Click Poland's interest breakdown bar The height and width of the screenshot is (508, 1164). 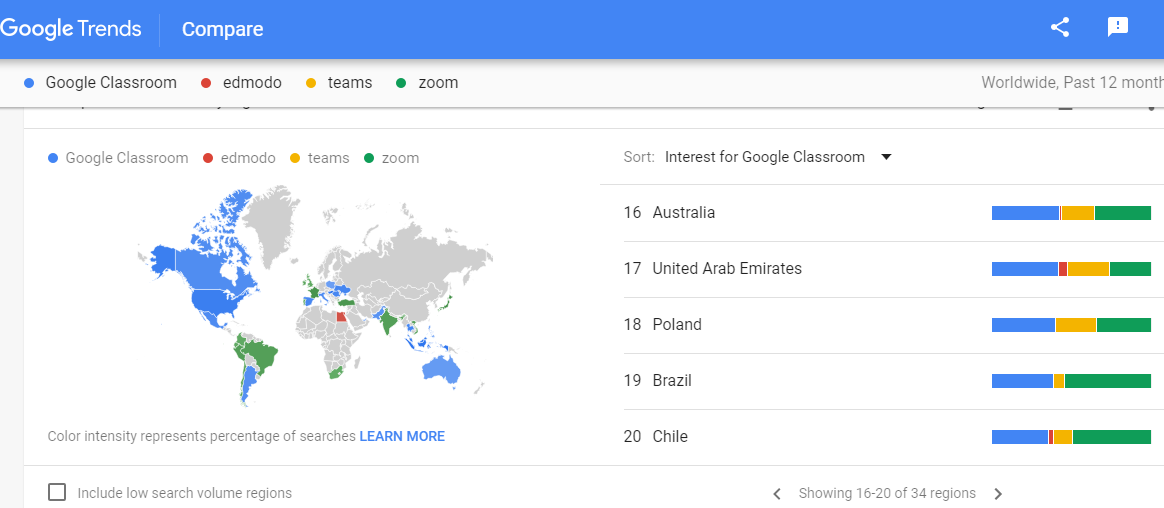click(x=1071, y=325)
